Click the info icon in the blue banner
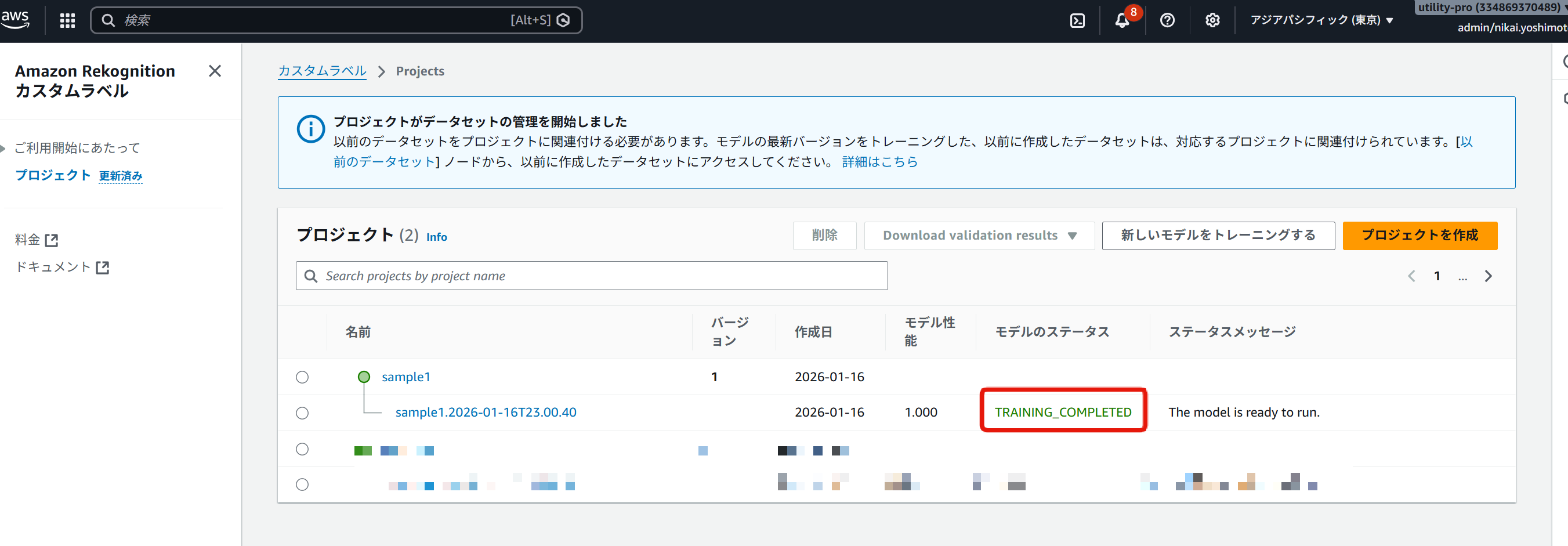The image size is (1568, 546). coord(310,129)
